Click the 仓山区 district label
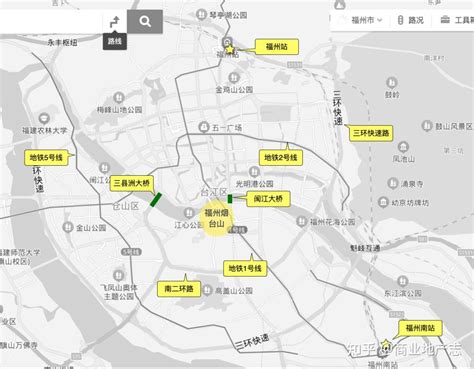Viewport: 474px width, 369px height. pyautogui.click(x=126, y=206)
